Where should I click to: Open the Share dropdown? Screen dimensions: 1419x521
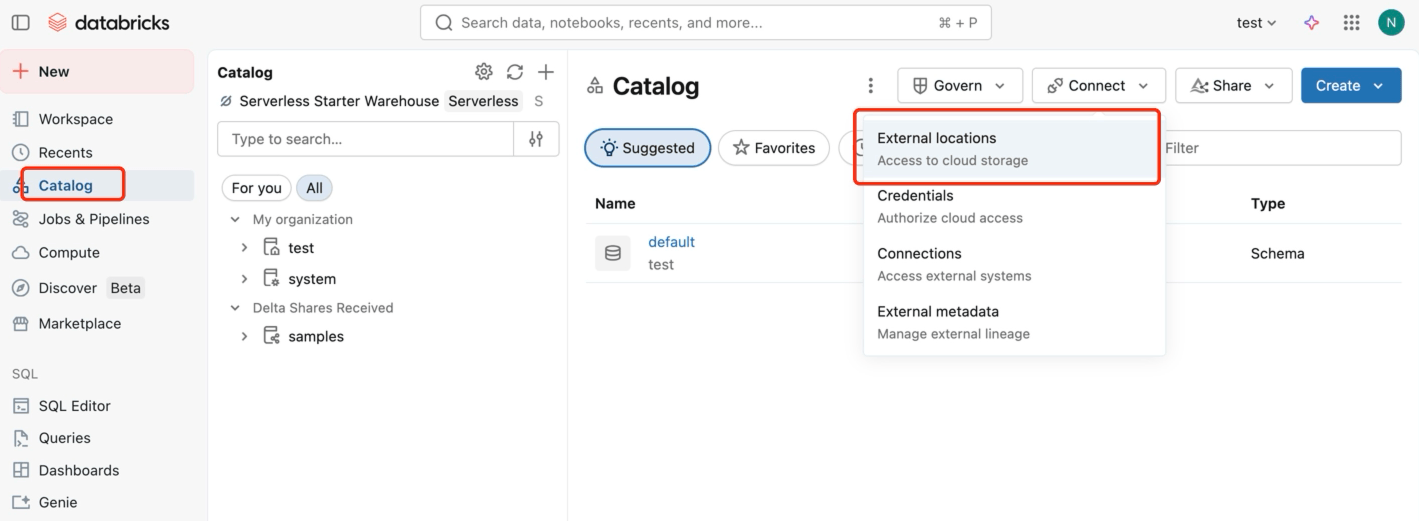(1233, 86)
